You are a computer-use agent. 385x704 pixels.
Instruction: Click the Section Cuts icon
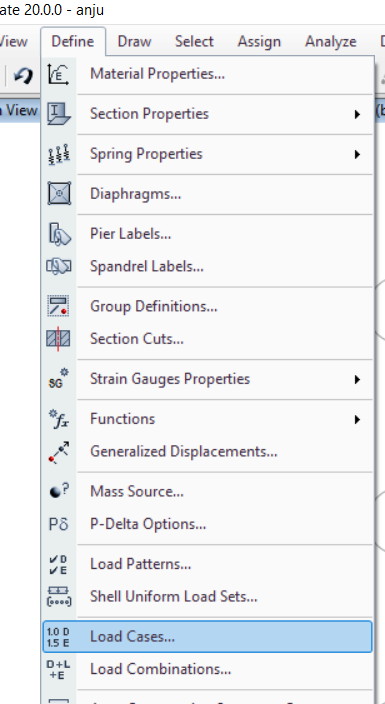[x=58, y=339]
